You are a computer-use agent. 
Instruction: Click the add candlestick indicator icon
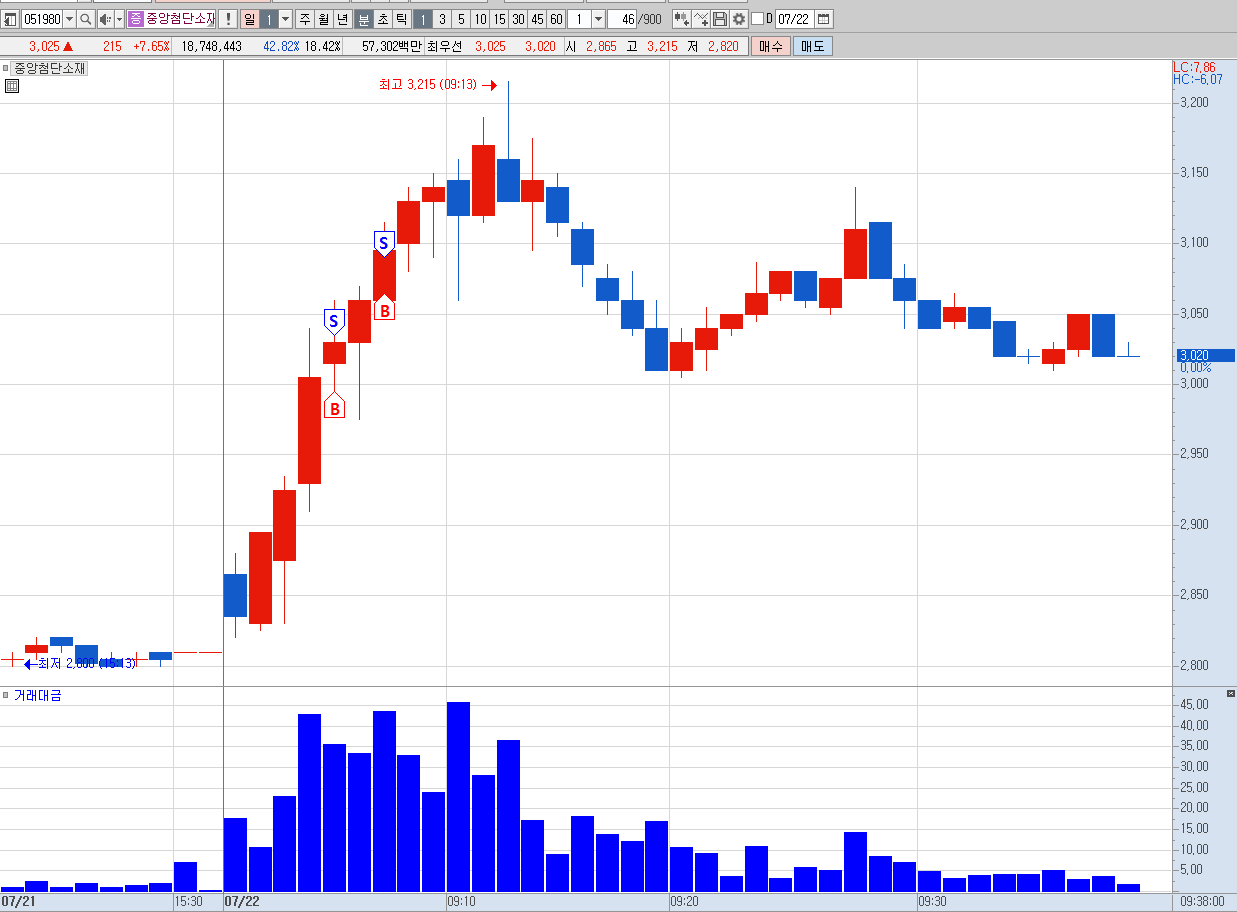[681, 19]
